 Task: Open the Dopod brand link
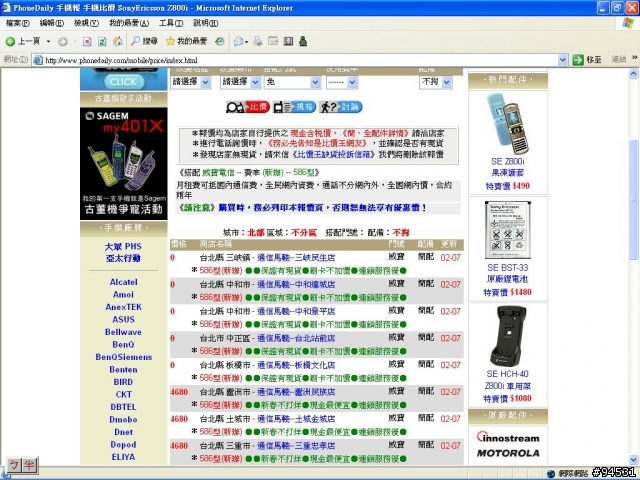click(123, 444)
